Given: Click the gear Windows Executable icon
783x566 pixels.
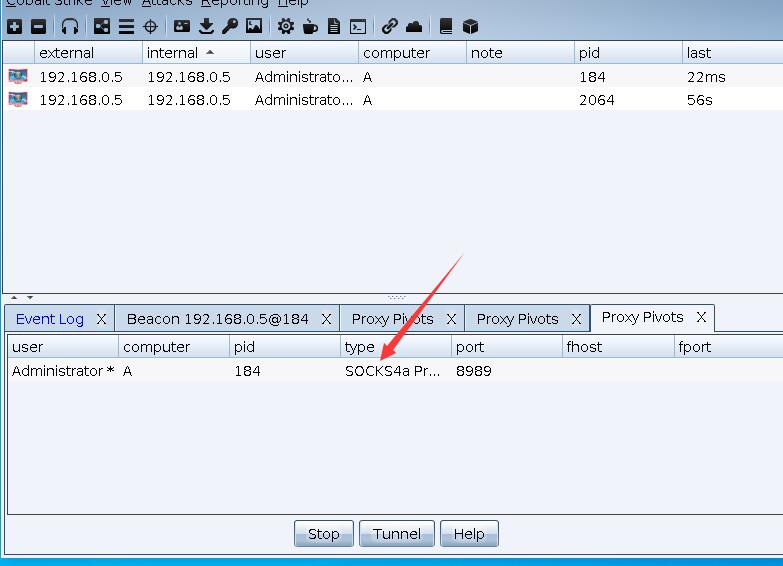Looking at the screenshot, I should tap(286, 26).
